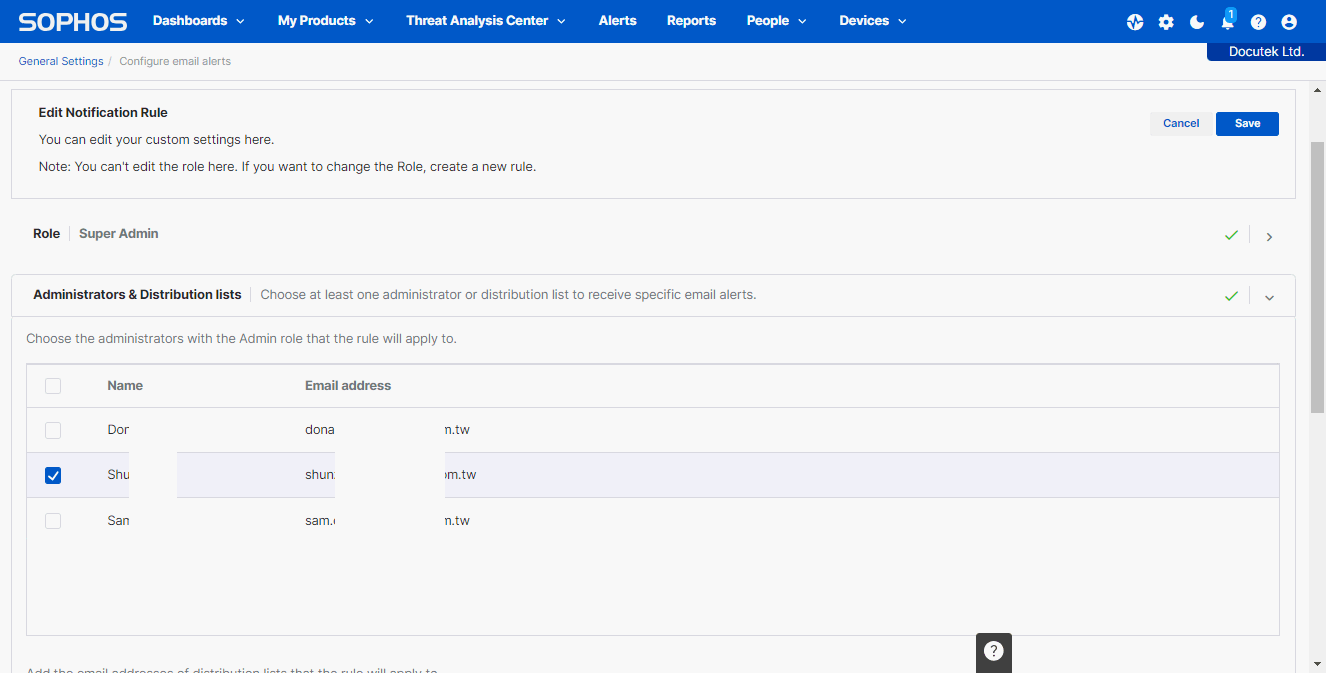The width and height of the screenshot is (1326, 673).
Task: Open Threat Analysis Center dropdown
Action: click(486, 21)
